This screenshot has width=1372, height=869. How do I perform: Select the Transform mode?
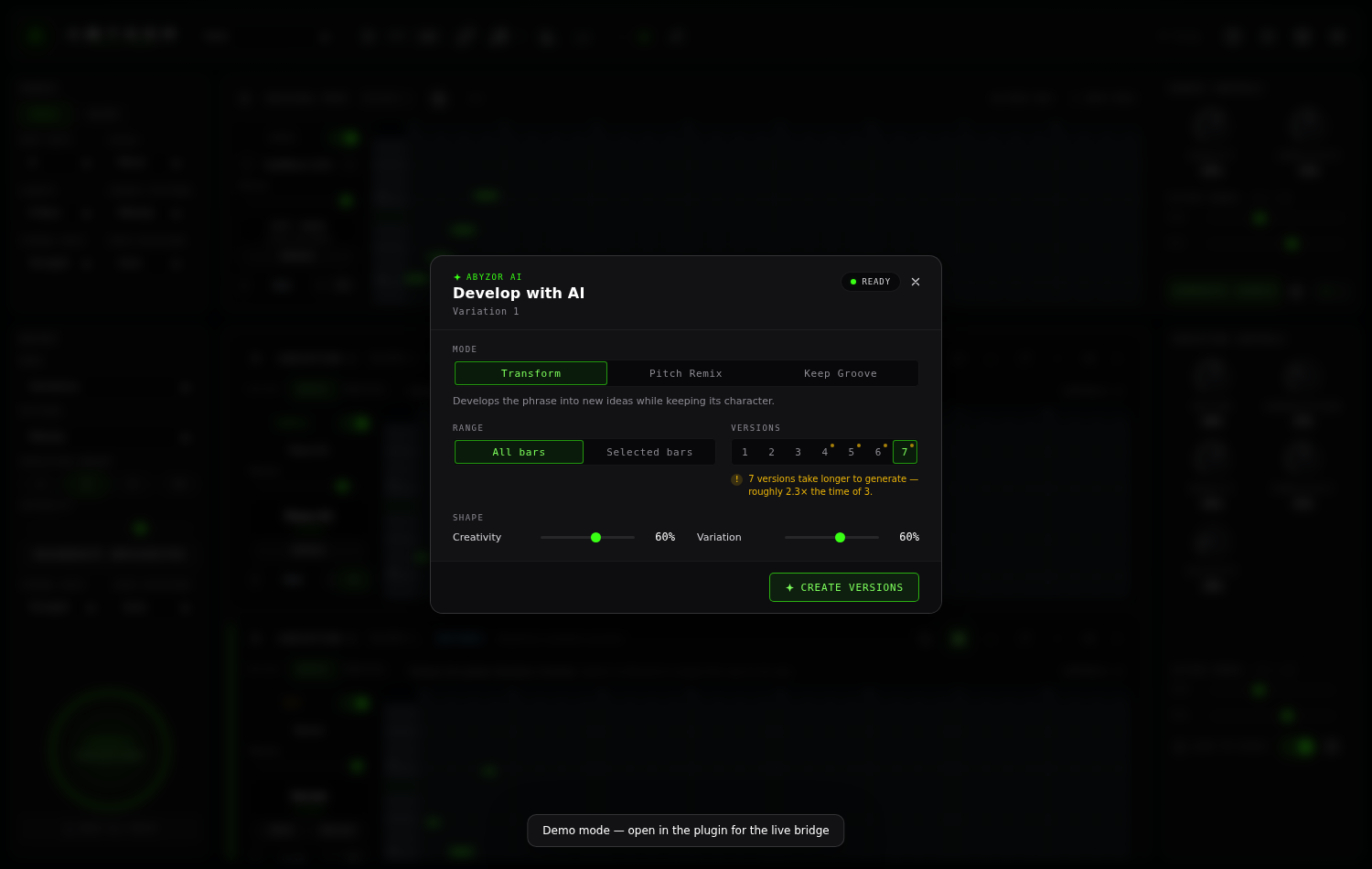coord(531,373)
